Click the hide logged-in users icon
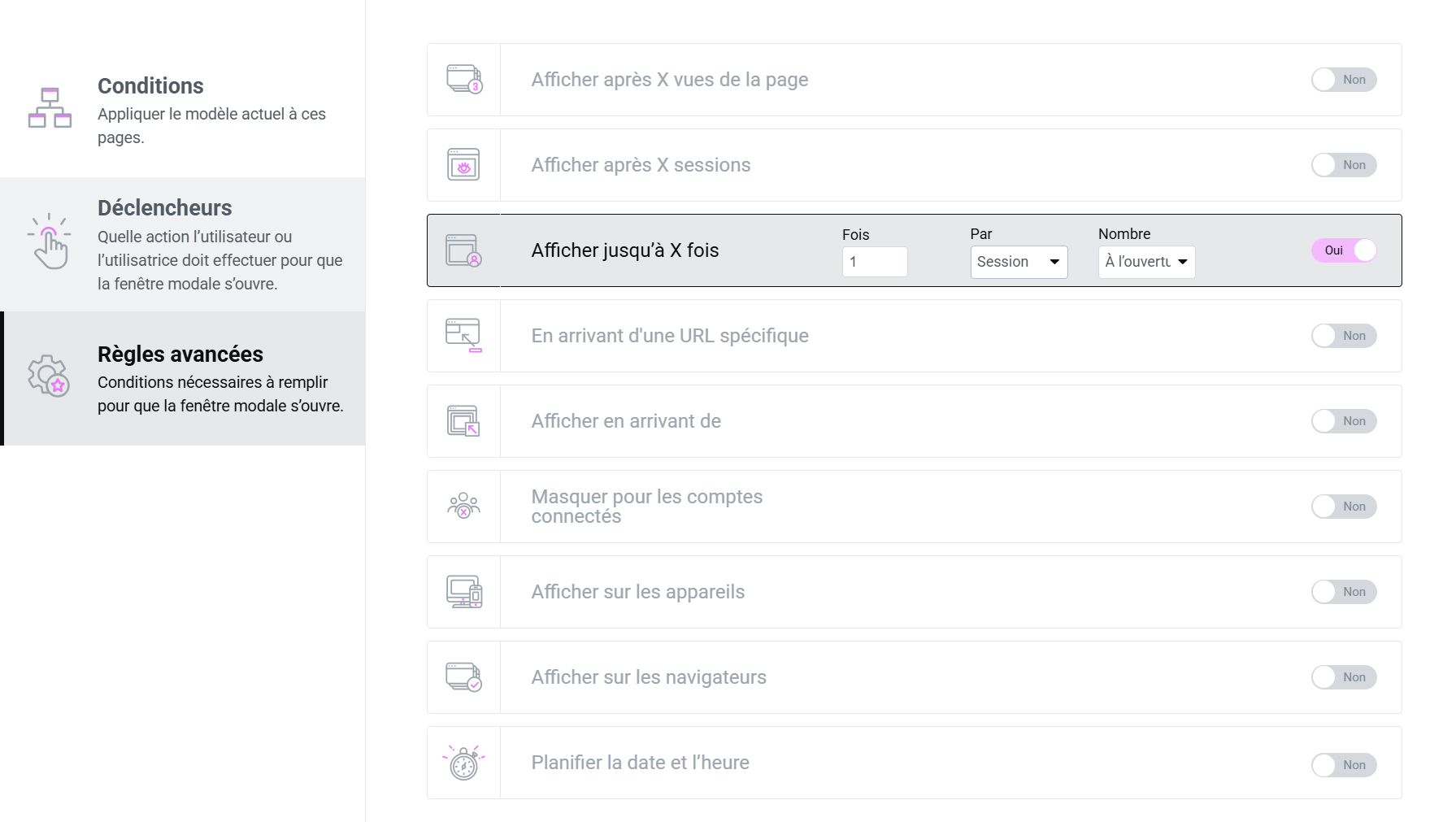 [463, 506]
